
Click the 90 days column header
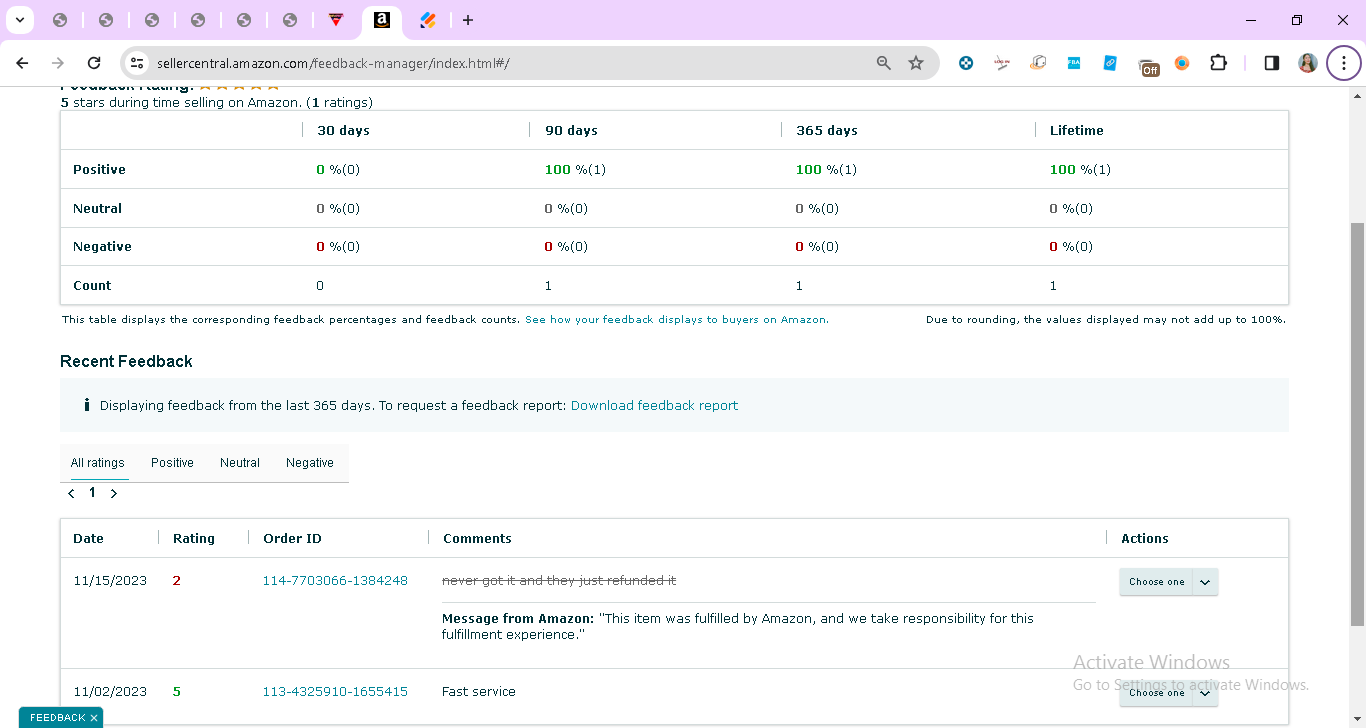(x=571, y=131)
